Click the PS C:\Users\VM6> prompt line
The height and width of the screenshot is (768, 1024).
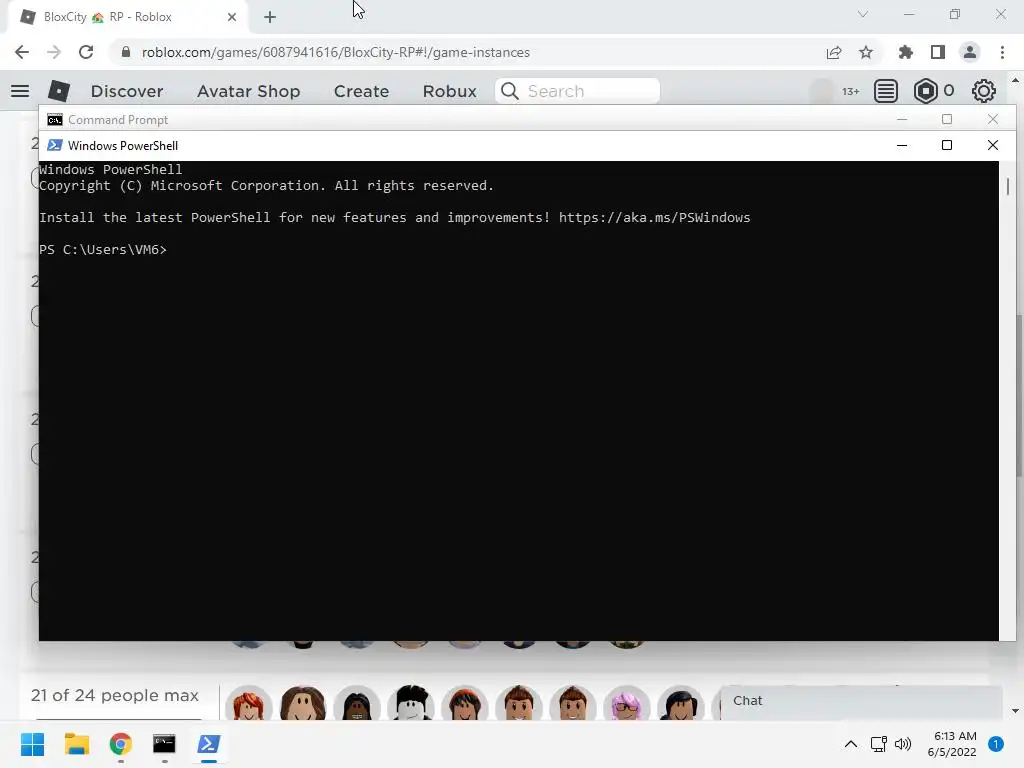[103, 249]
